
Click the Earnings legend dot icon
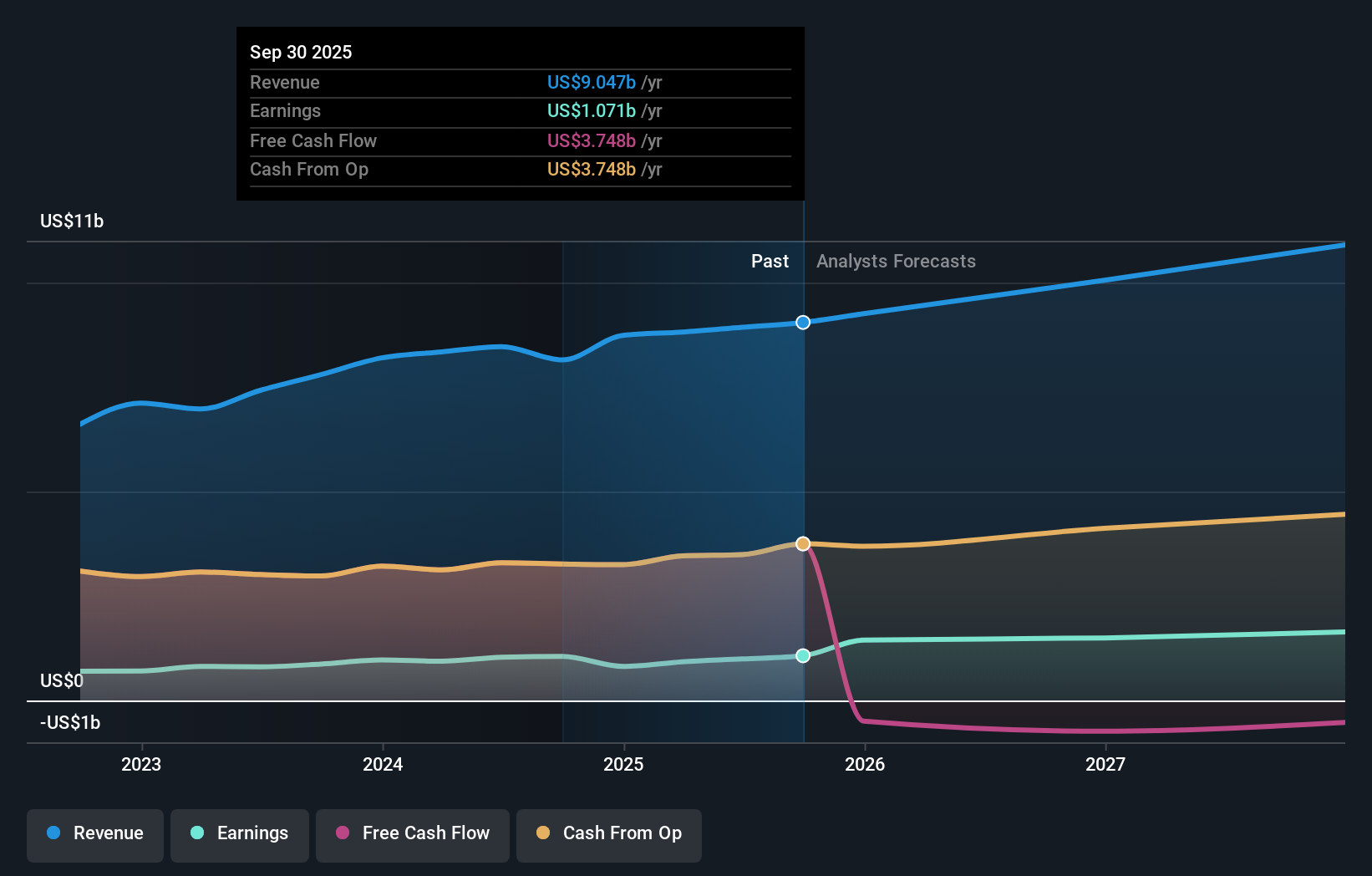click(196, 833)
